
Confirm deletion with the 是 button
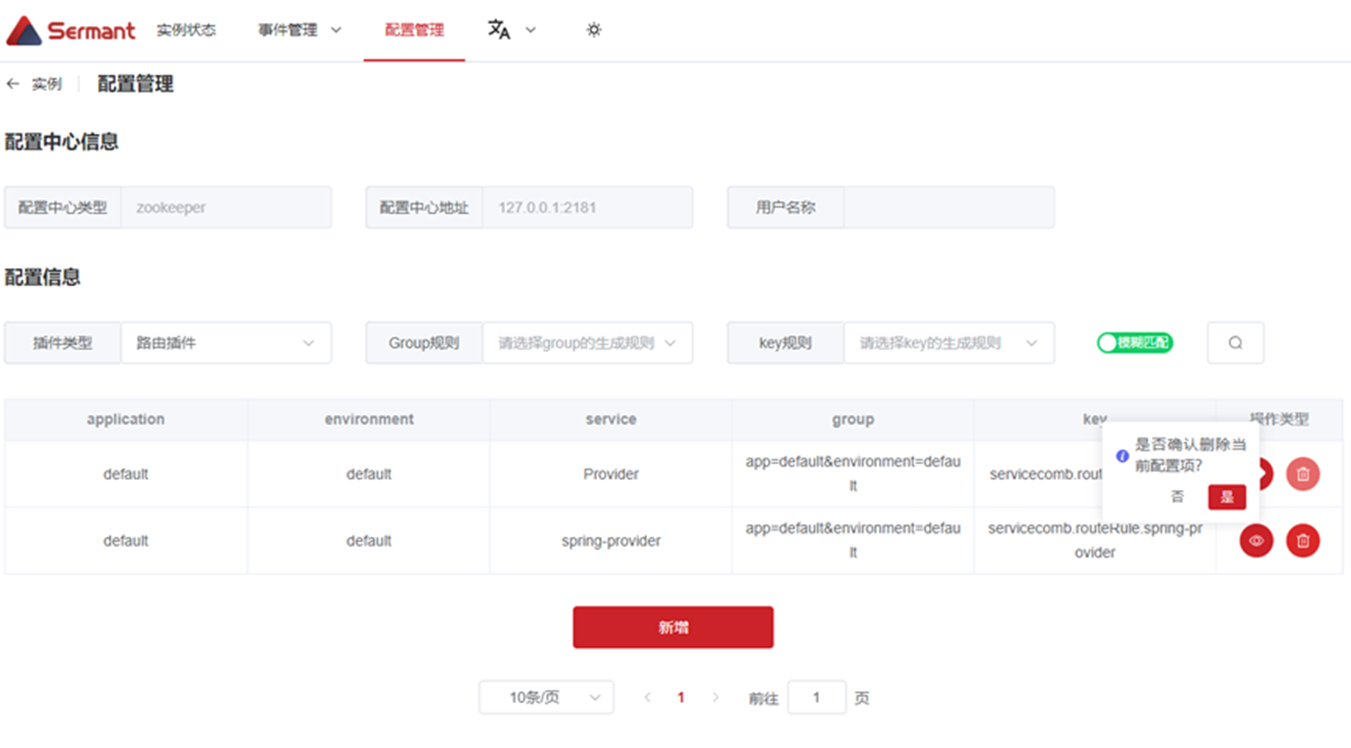click(1227, 497)
